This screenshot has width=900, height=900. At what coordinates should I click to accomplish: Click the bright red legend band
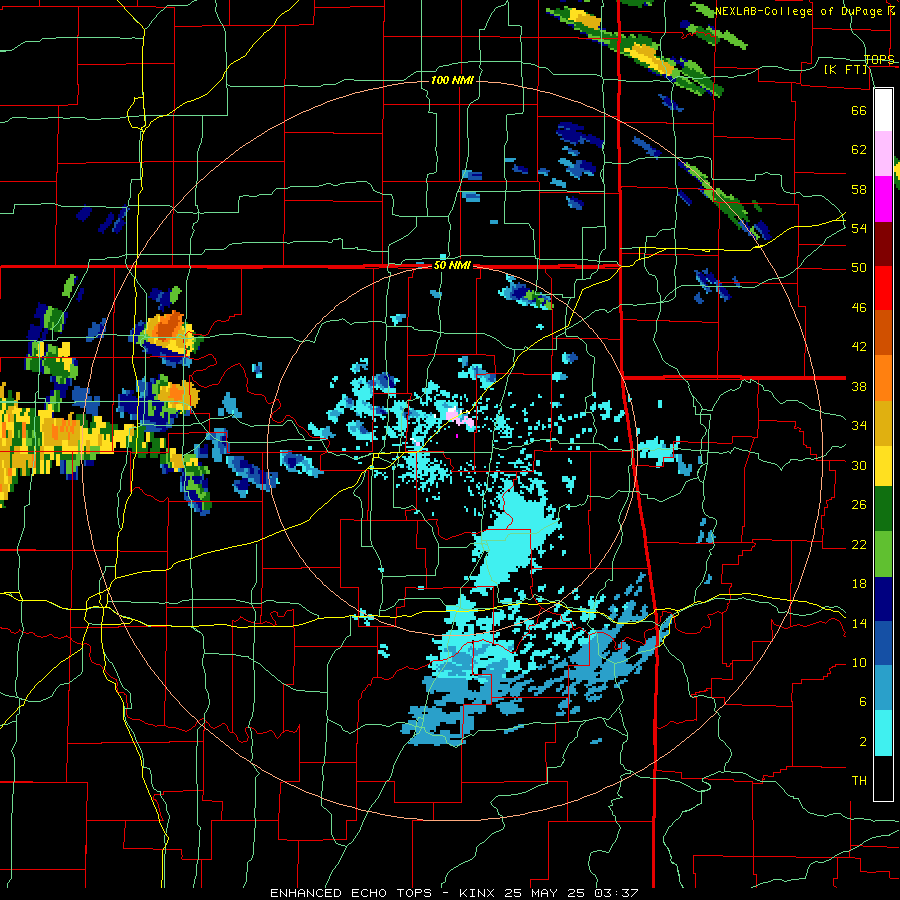click(x=883, y=288)
